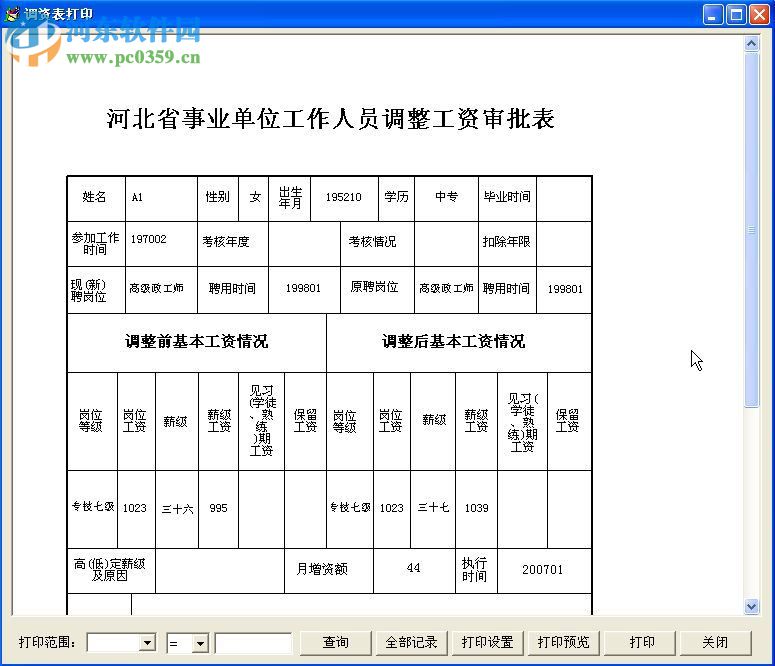The height and width of the screenshot is (666, 775).
Task: Expand the 打印范围 field dropdown
Action: (x=147, y=643)
